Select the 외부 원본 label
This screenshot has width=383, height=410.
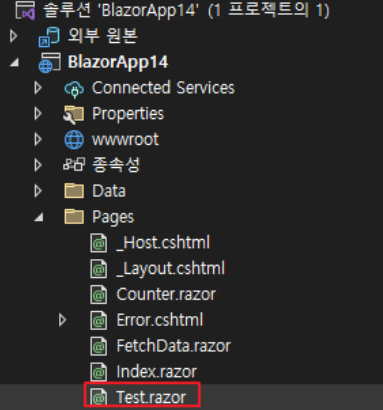coord(103,36)
